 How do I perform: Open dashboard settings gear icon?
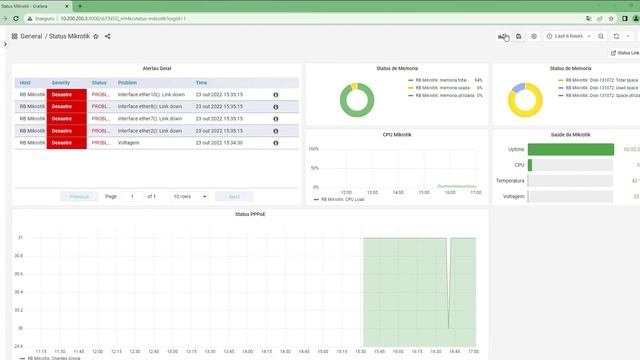tap(534, 36)
